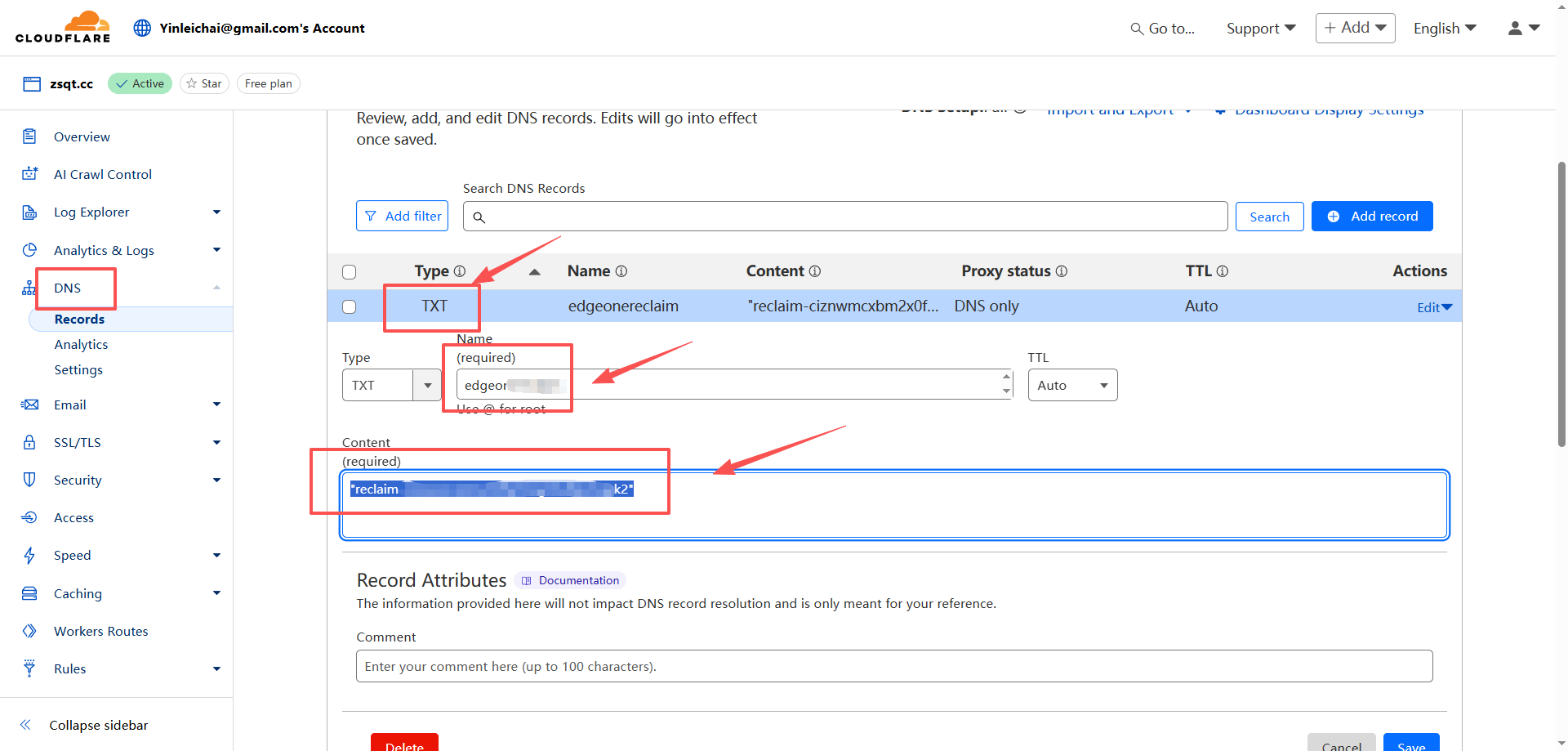
Task: Open the DNS Analytics submenu item
Action: tap(81, 345)
